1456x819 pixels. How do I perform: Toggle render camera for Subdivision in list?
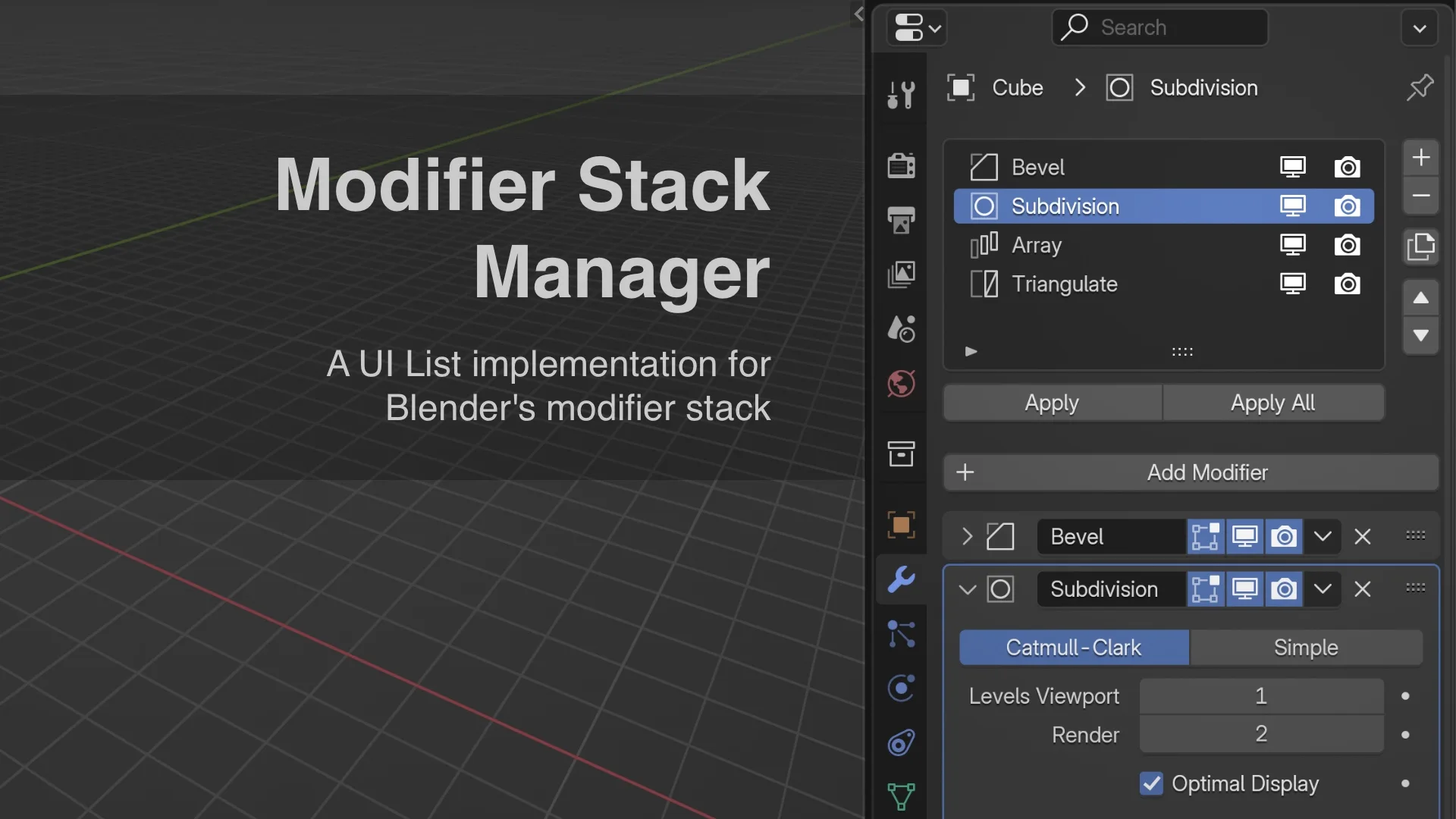[1347, 206]
